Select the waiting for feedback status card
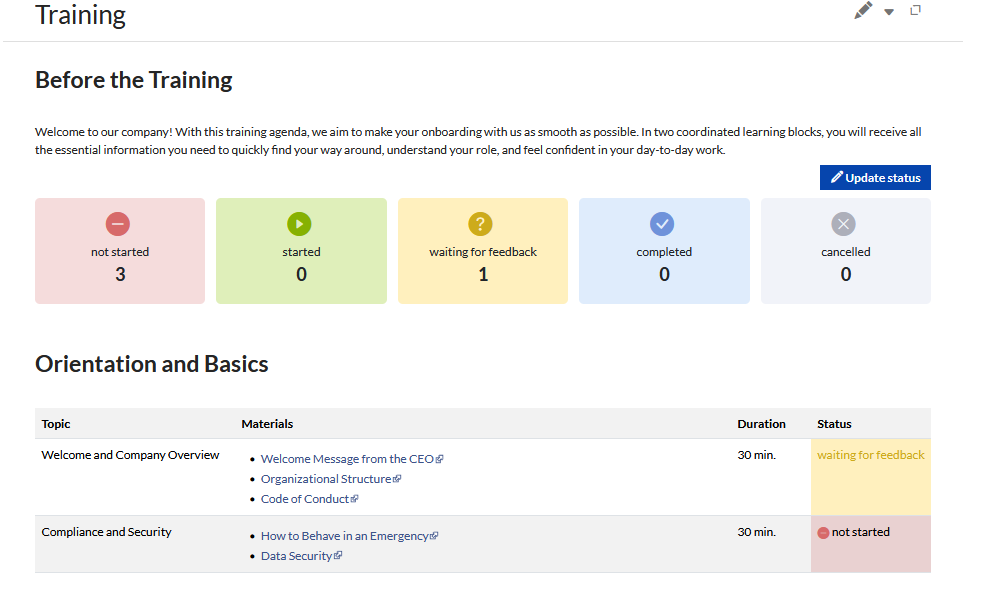Viewport: 1001px width, 605px height. point(483,252)
